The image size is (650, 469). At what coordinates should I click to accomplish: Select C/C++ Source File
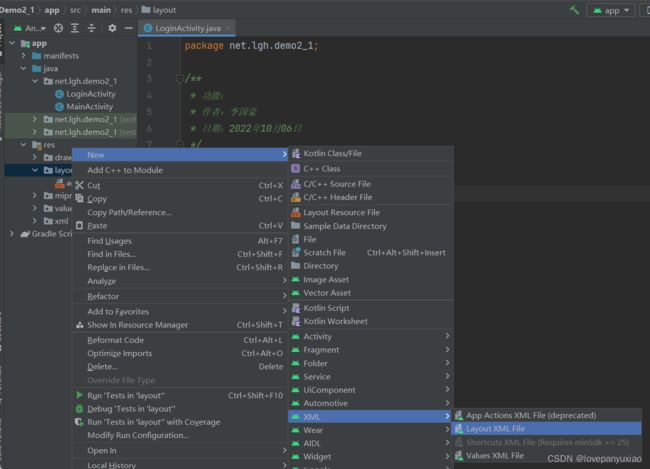[371, 184]
